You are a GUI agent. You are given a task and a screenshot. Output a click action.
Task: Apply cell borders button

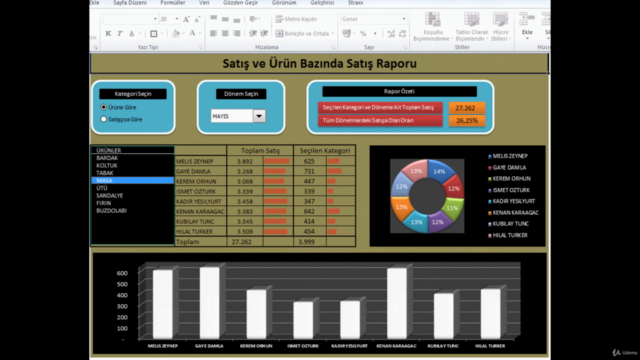pos(153,33)
